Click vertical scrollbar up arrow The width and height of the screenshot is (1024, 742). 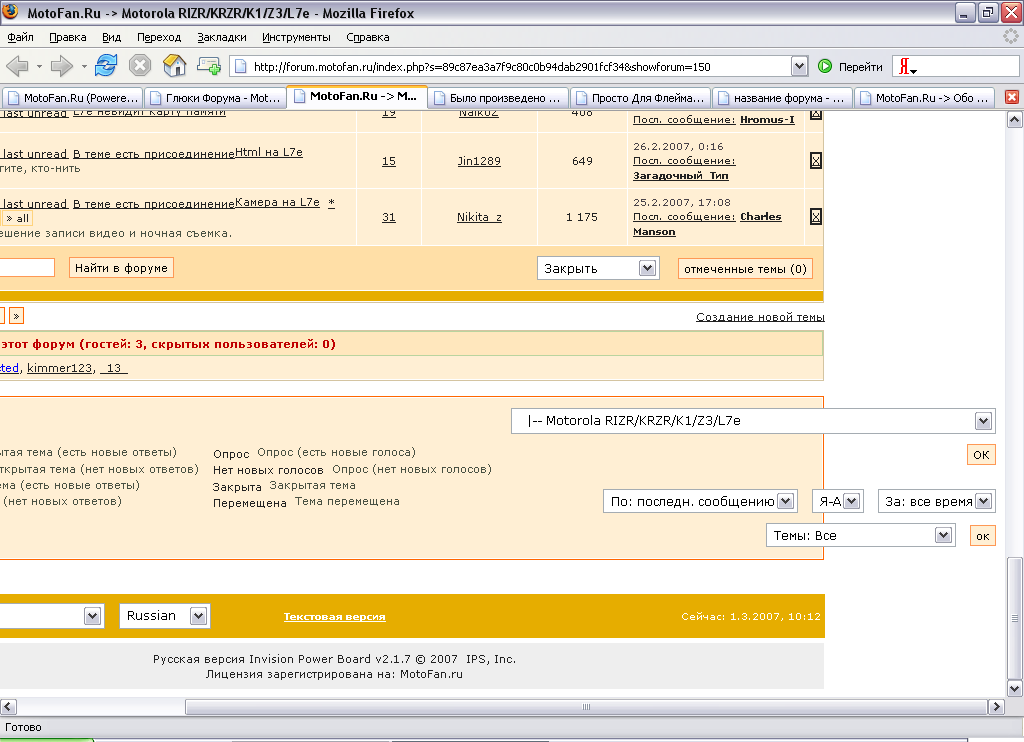(x=1014, y=119)
